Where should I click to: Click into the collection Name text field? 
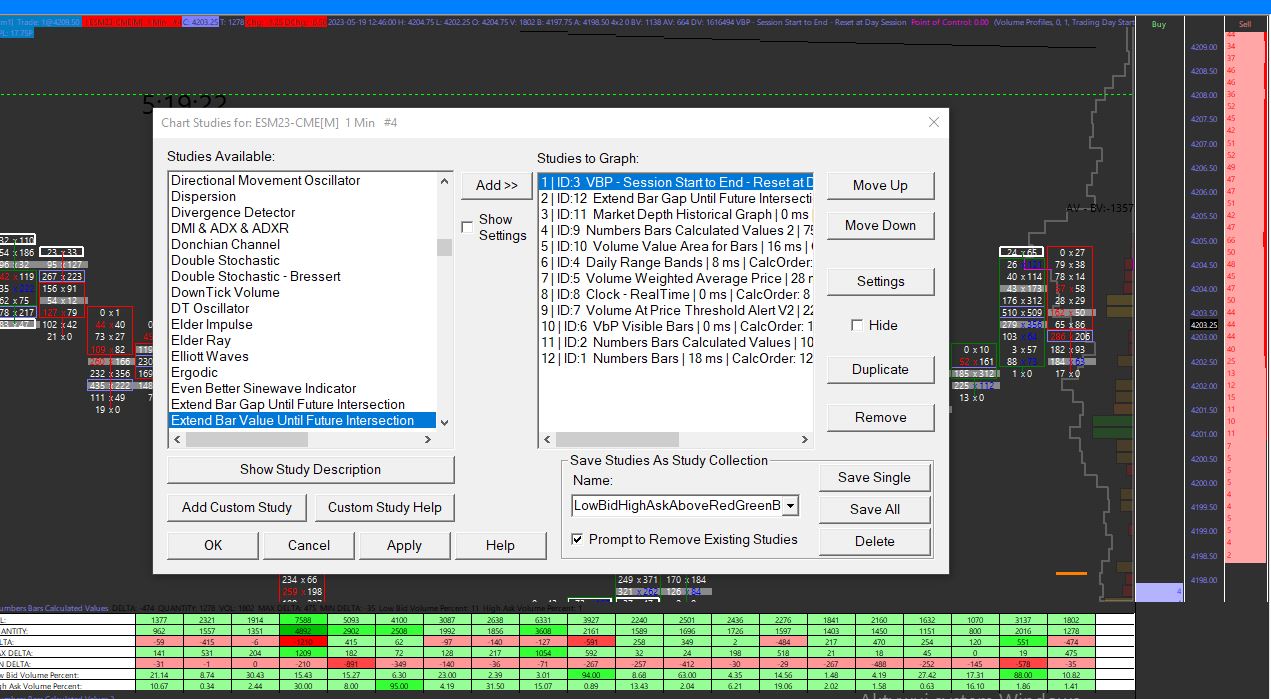click(x=677, y=506)
